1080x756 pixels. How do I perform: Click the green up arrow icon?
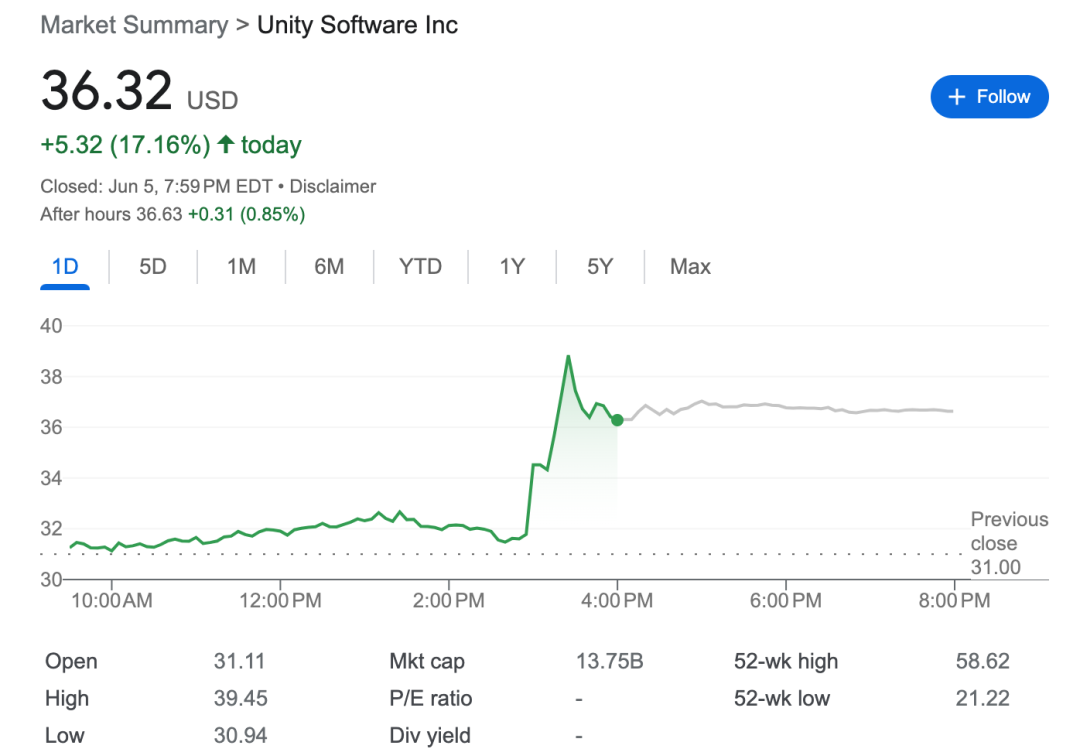226,145
